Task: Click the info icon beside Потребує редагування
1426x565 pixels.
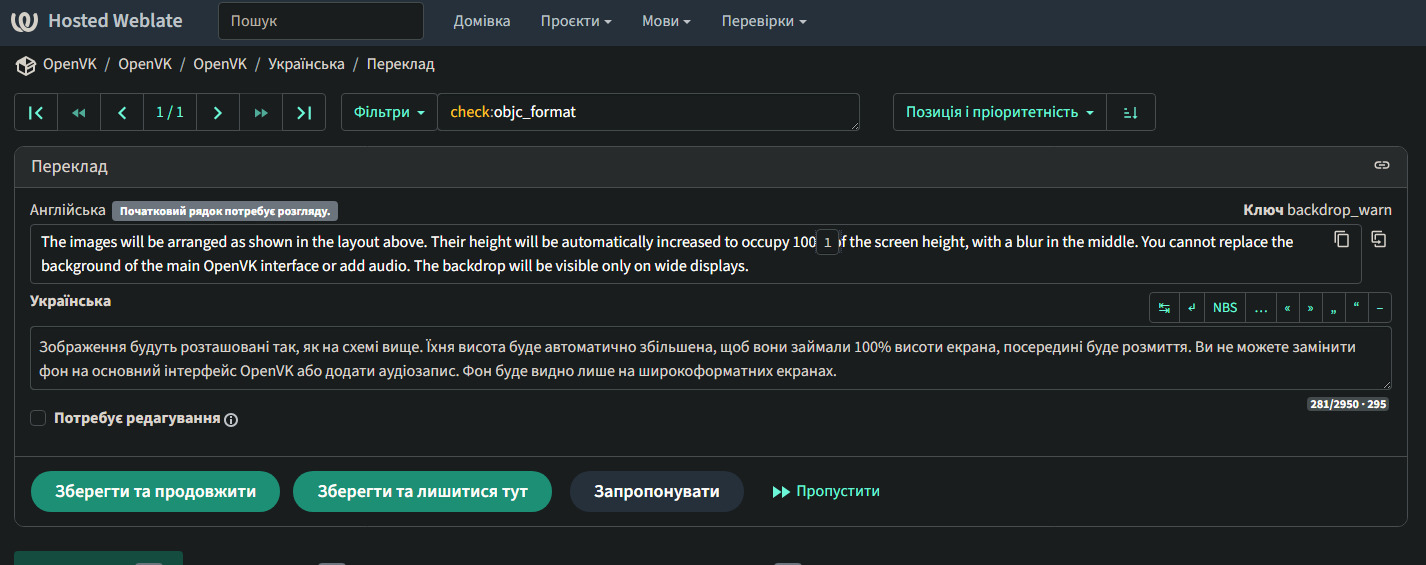Action: click(x=231, y=420)
